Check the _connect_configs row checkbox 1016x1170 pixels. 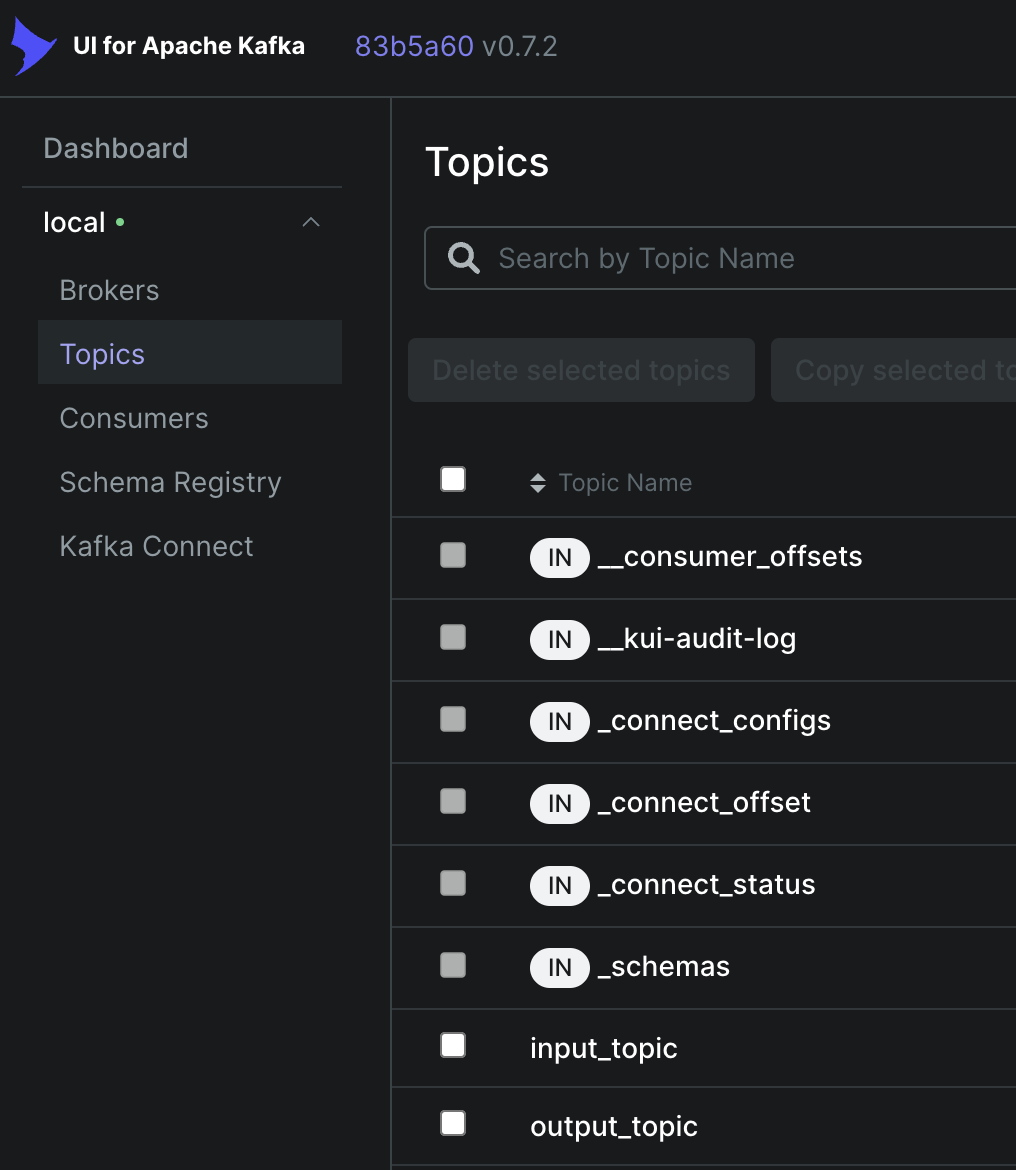(x=453, y=719)
